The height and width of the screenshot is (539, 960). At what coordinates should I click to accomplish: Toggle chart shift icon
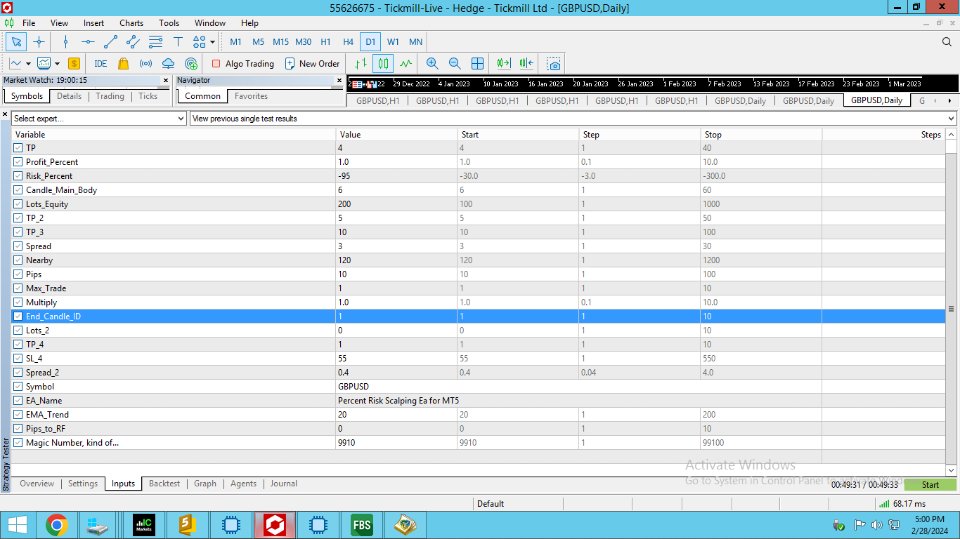point(526,64)
